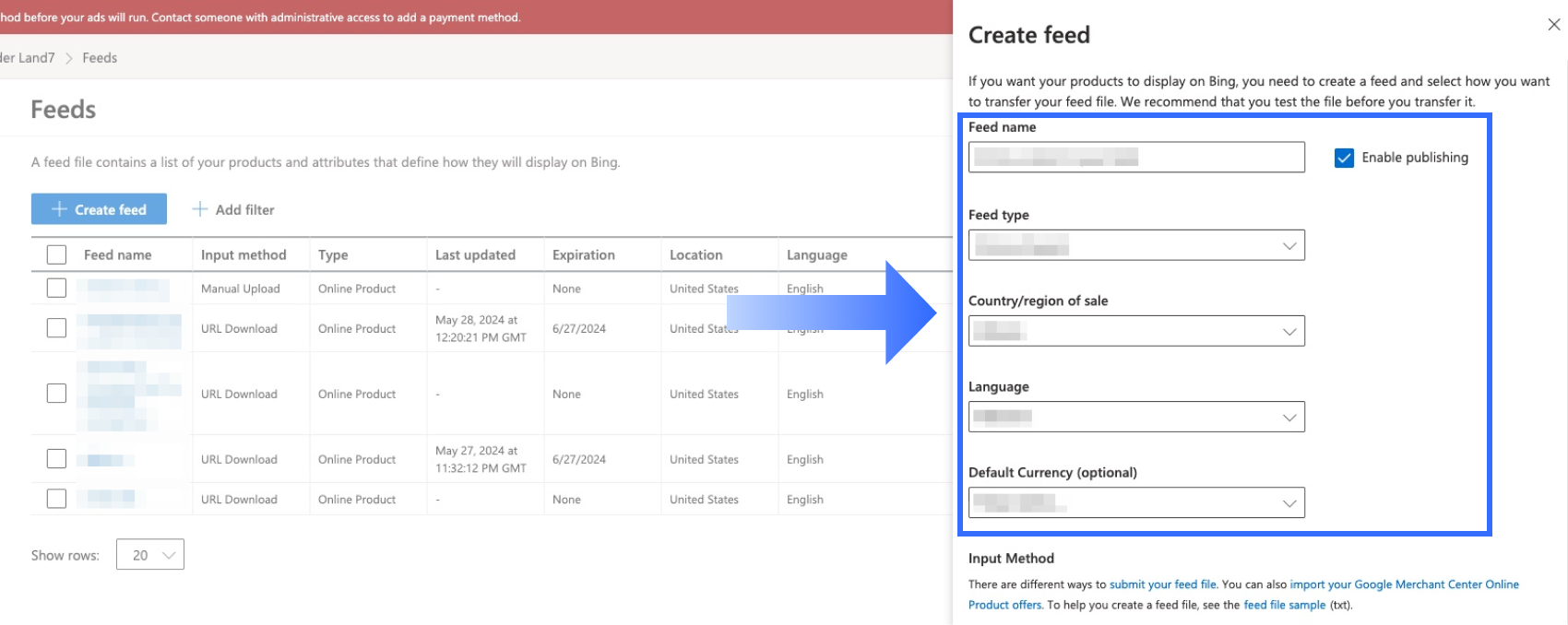Click the Feeds breadcrumb item
The width and height of the screenshot is (1568, 625).
point(100,57)
